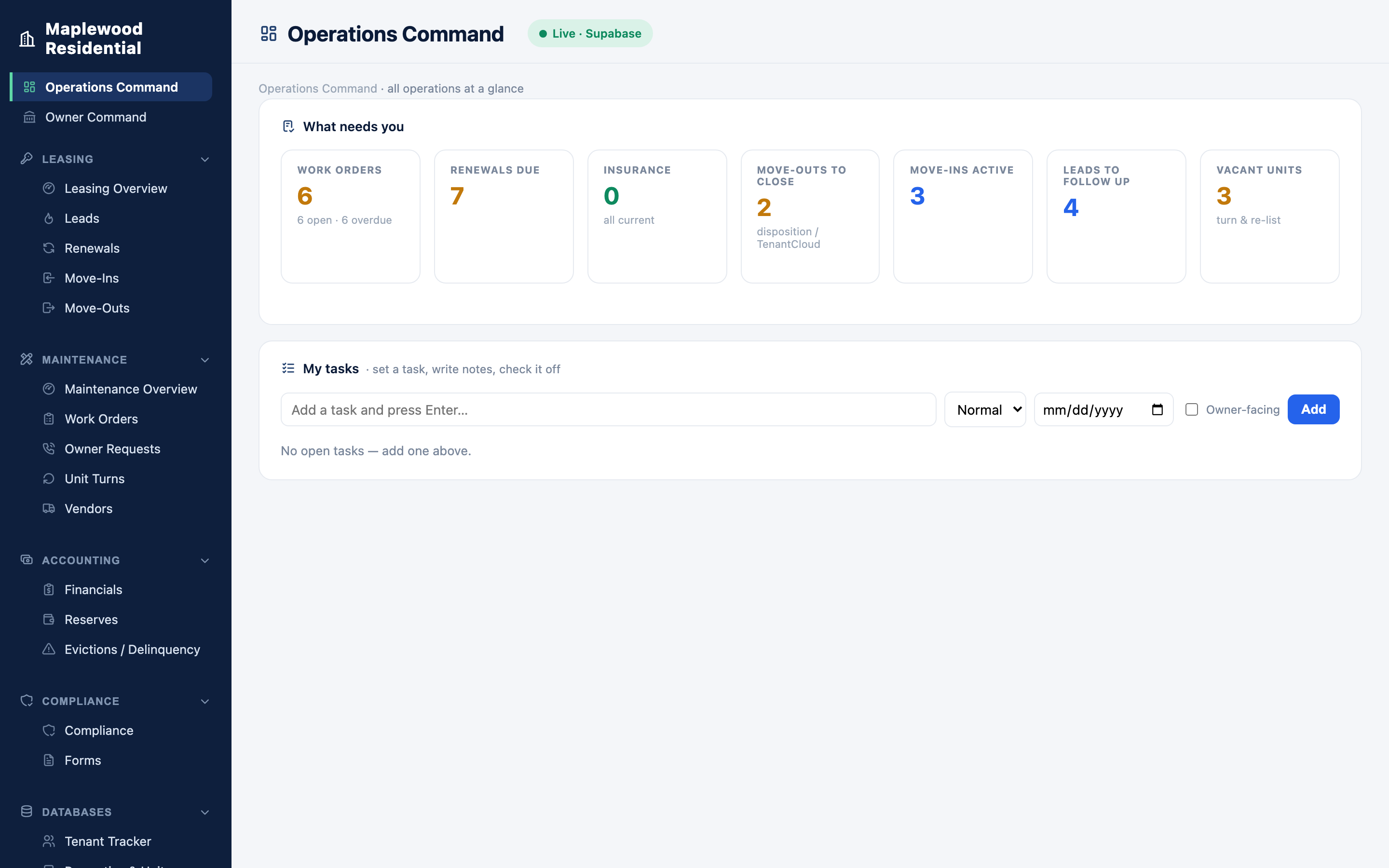Open Operations Command in the sidebar

tap(111, 87)
